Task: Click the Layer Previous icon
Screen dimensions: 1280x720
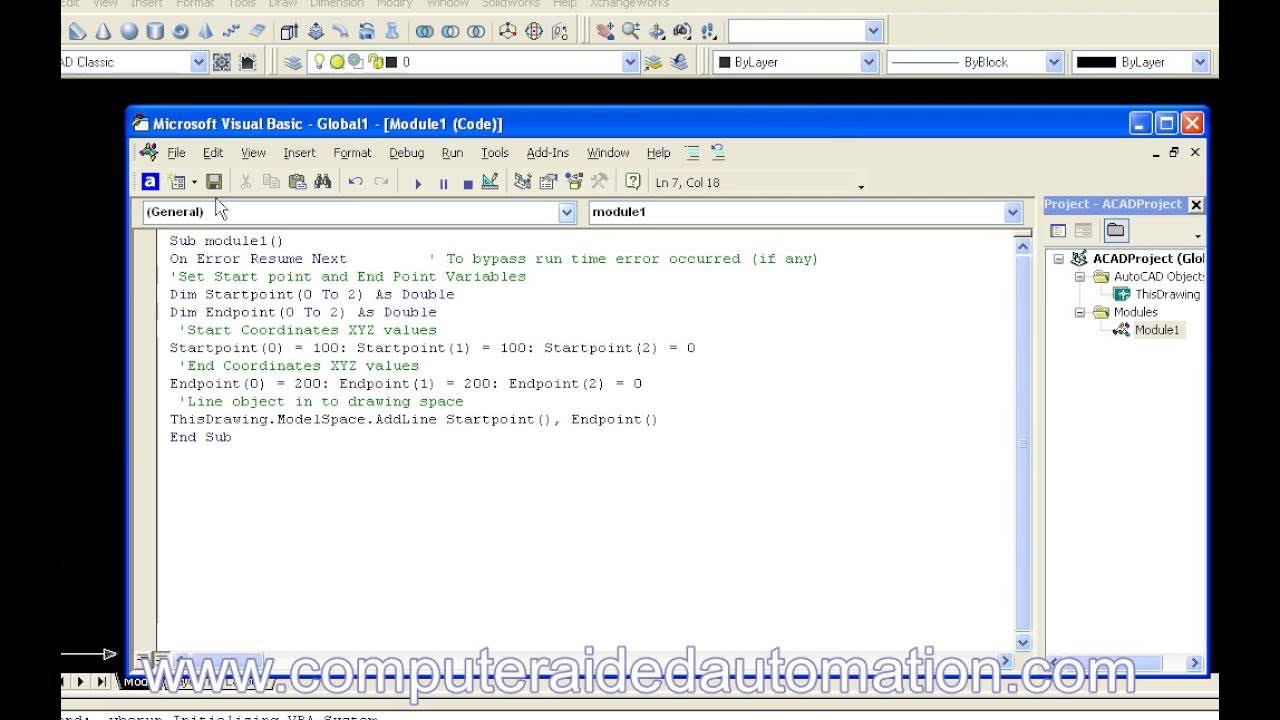Action: tap(680, 62)
